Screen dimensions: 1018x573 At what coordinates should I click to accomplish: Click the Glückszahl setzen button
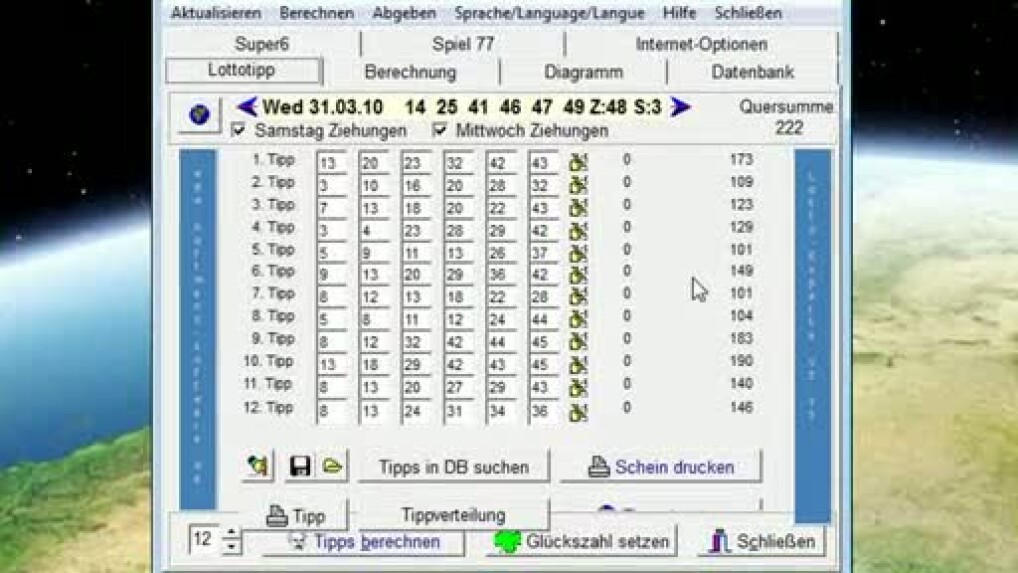582,541
